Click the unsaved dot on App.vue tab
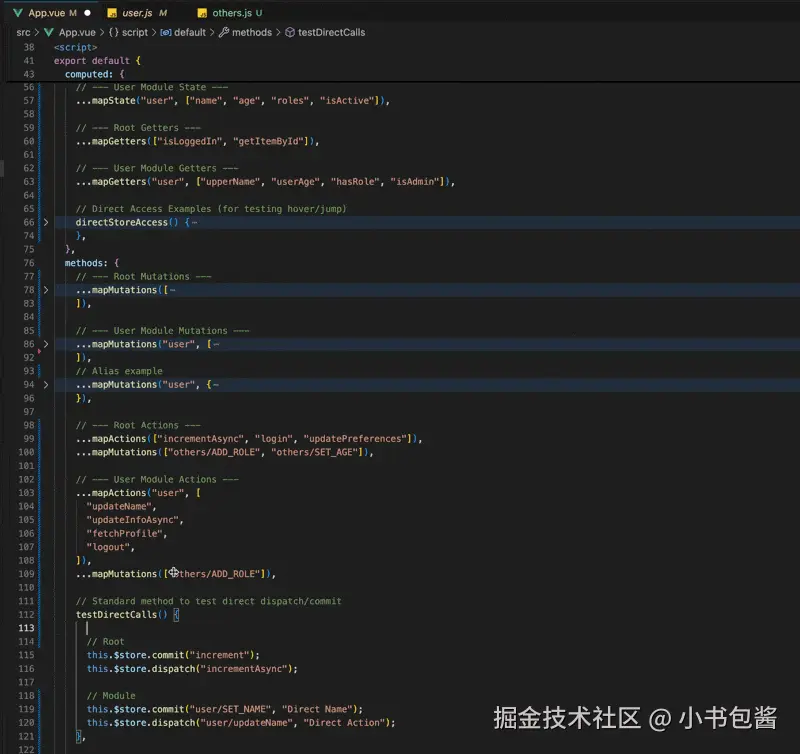800x754 pixels. point(88,13)
